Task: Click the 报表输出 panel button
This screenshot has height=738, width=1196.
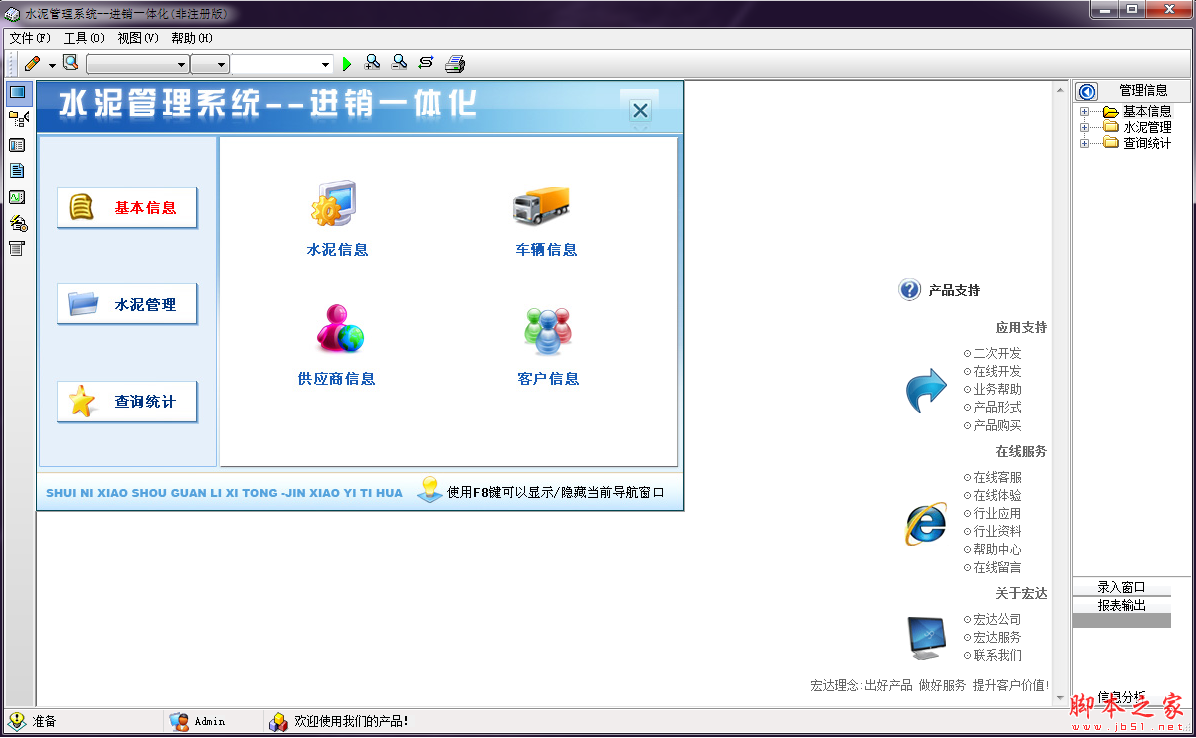Action: click(1121, 606)
